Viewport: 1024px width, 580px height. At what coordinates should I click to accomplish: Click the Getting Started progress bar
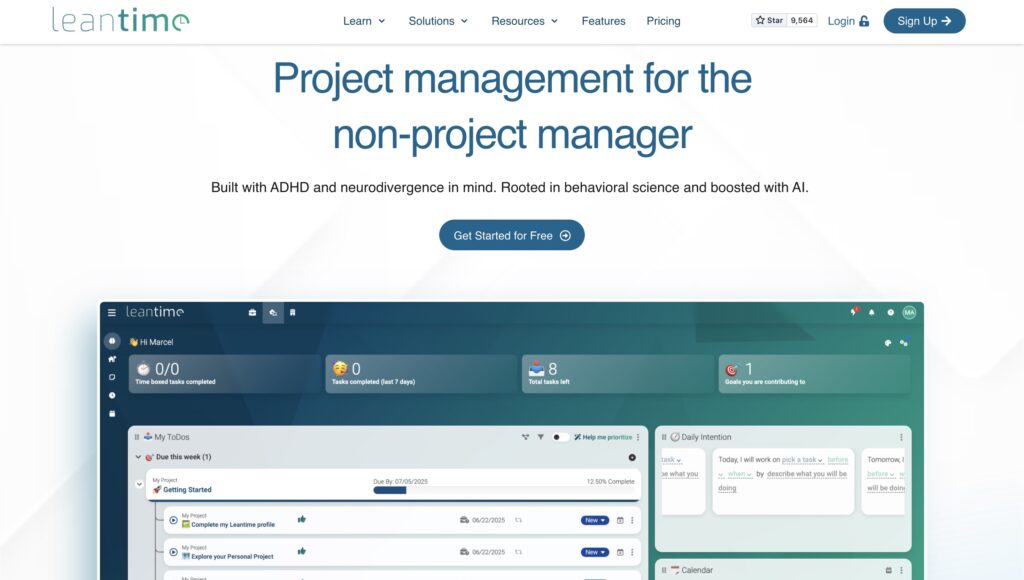pos(504,491)
